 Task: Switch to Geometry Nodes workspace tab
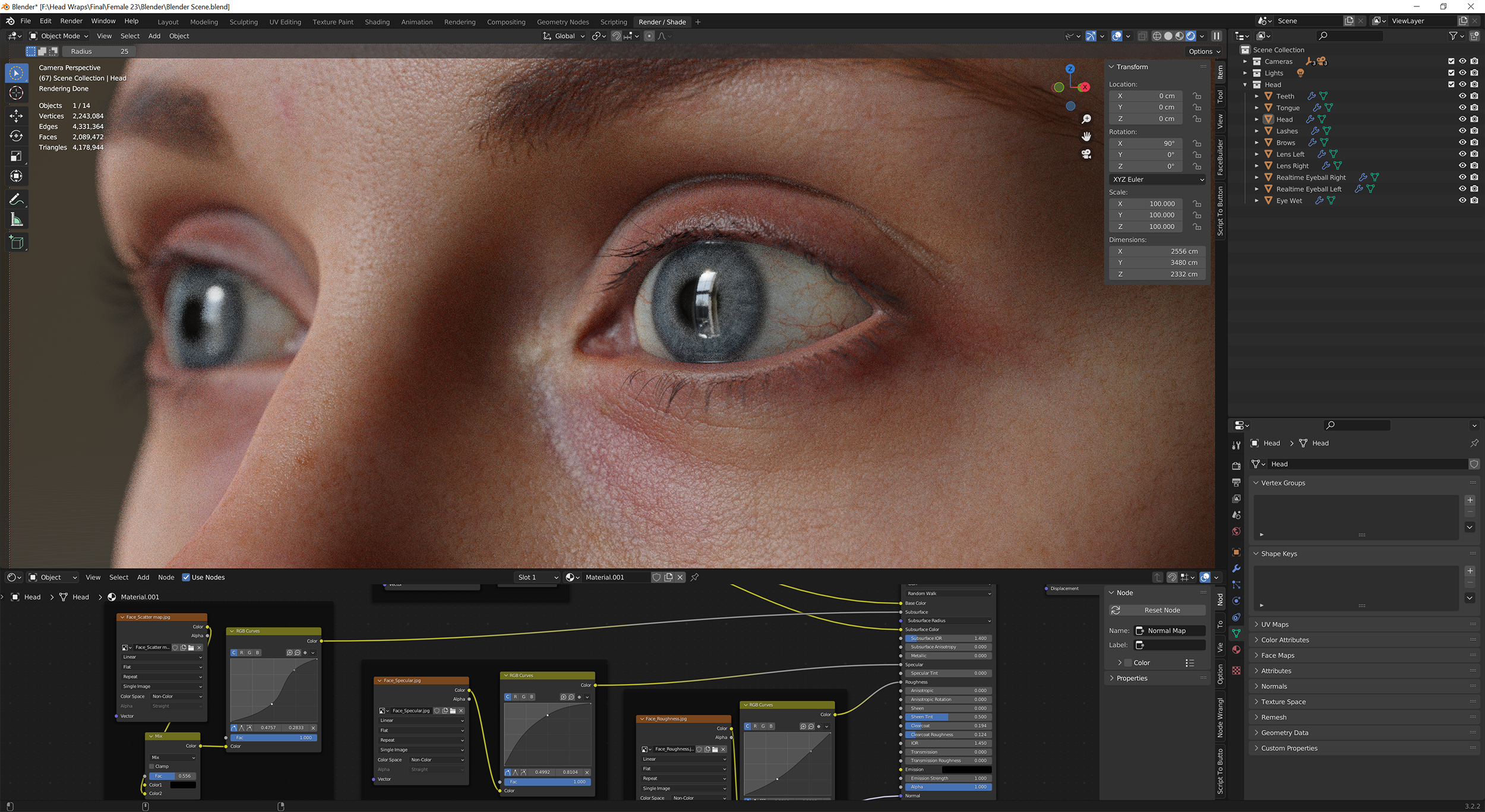click(563, 22)
